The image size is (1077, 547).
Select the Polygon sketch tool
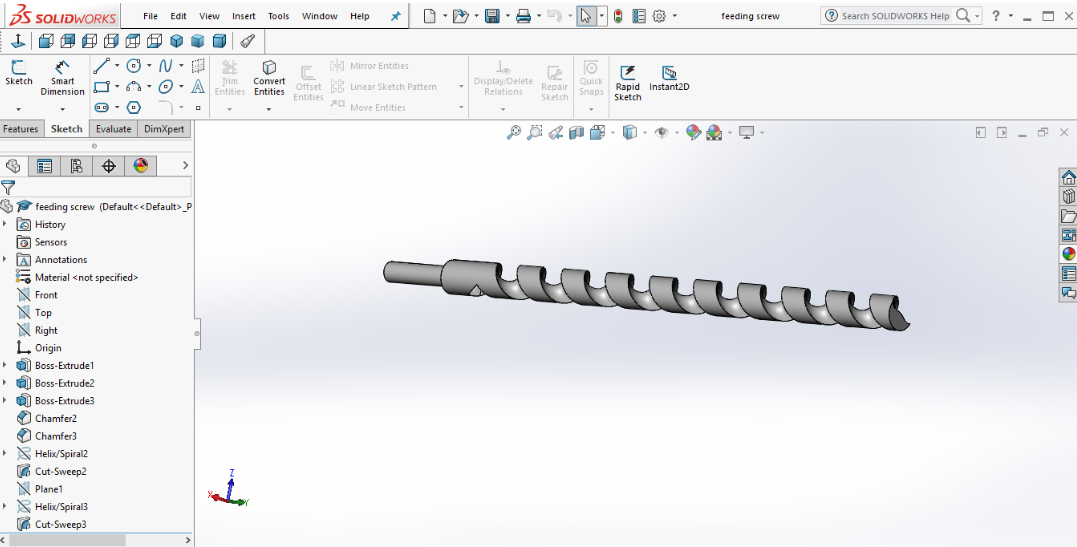(x=134, y=107)
